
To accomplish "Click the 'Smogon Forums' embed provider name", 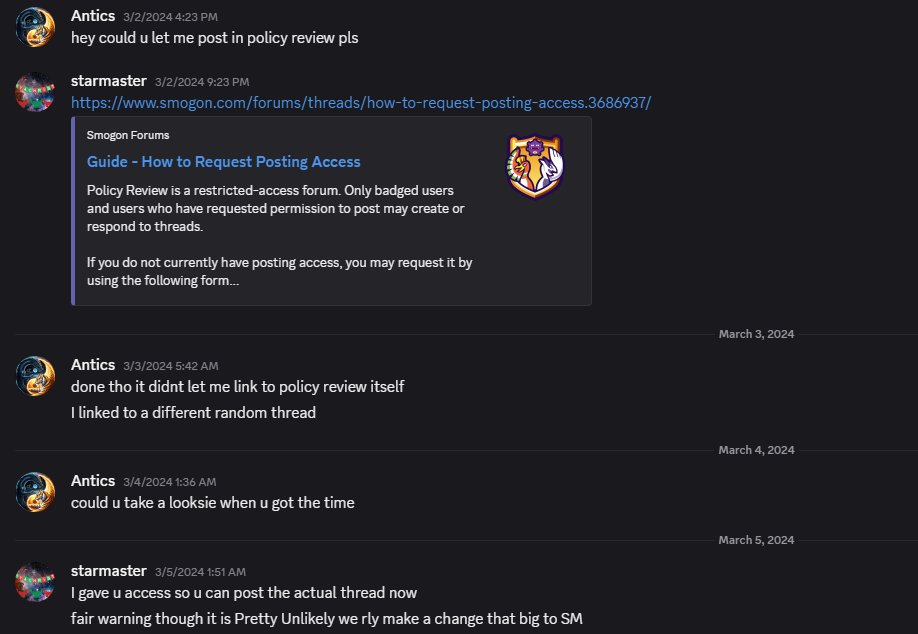I will click(128, 135).
